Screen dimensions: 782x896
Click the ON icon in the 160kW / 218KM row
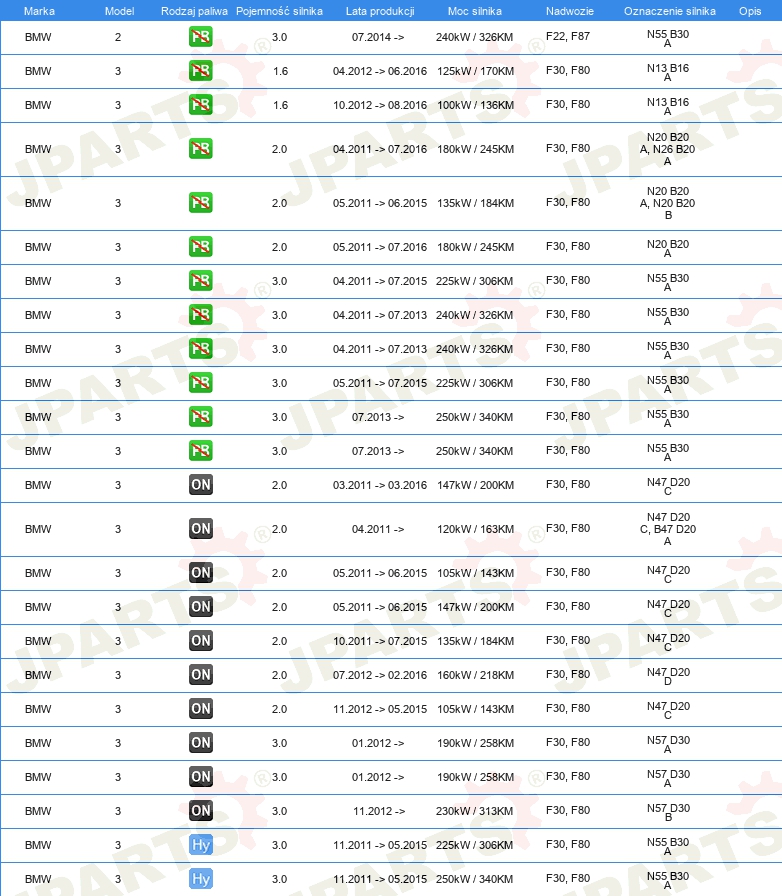click(201, 674)
